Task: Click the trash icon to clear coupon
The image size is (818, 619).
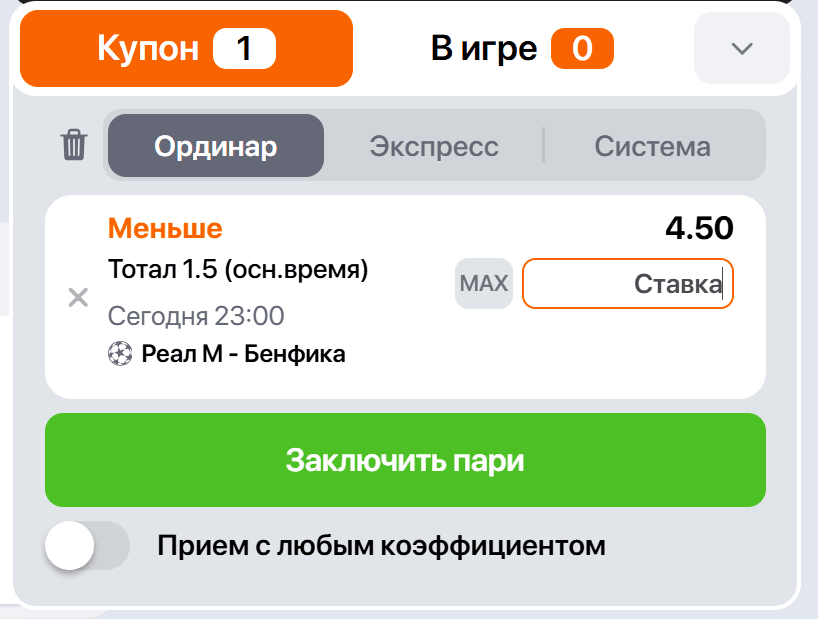Action: 74,146
